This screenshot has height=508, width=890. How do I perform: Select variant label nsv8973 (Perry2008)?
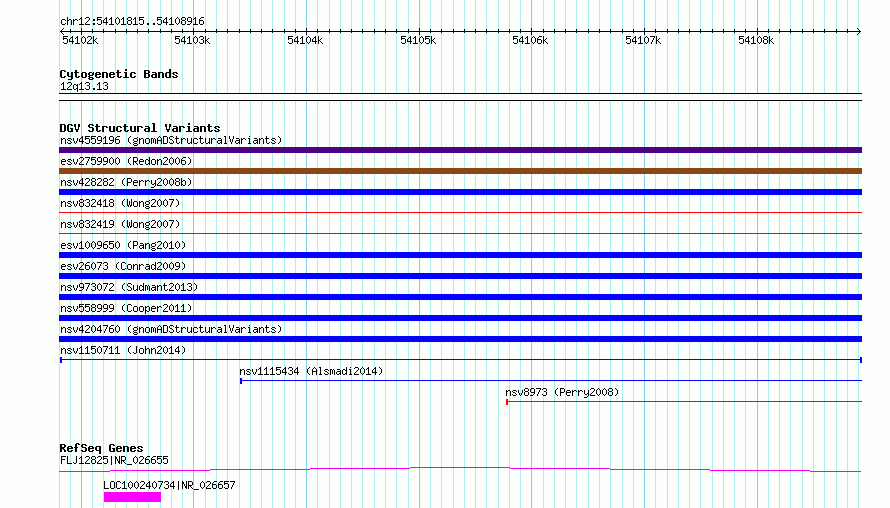pos(562,392)
